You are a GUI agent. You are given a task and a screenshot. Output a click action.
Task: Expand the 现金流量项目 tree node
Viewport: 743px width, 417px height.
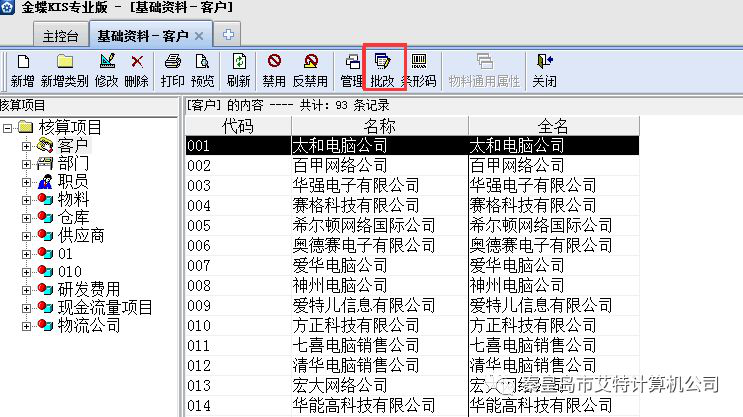click(x=27, y=308)
